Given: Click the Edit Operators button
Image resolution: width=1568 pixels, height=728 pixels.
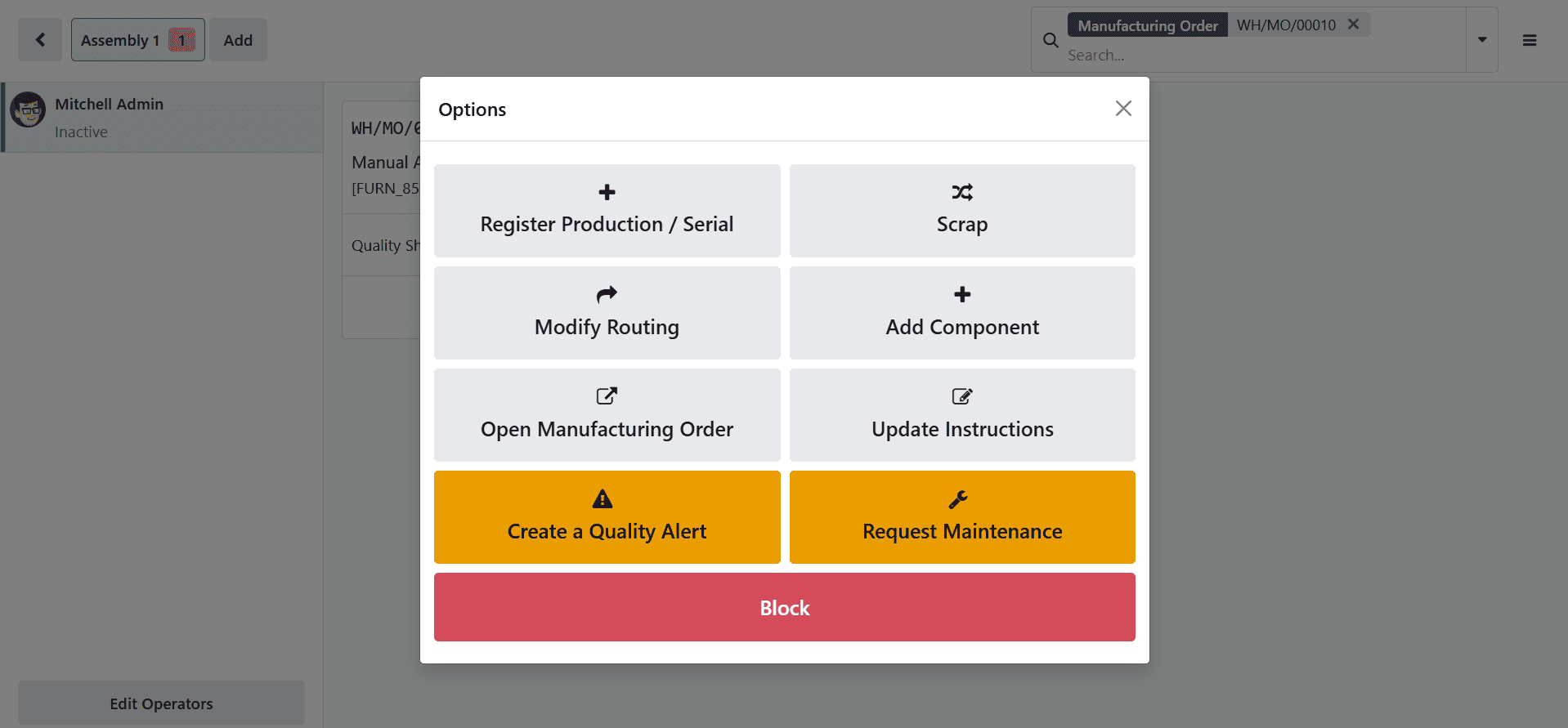Looking at the screenshot, I should pos(161,703).
